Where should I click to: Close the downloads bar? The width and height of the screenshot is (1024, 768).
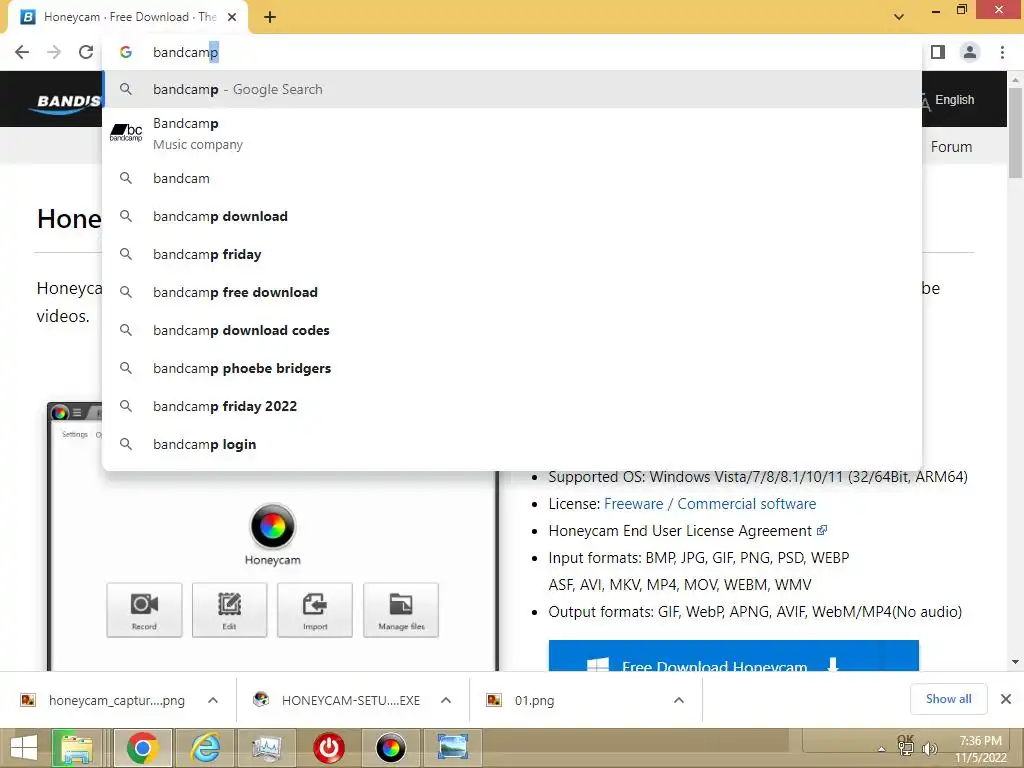tap(1006, 699)
